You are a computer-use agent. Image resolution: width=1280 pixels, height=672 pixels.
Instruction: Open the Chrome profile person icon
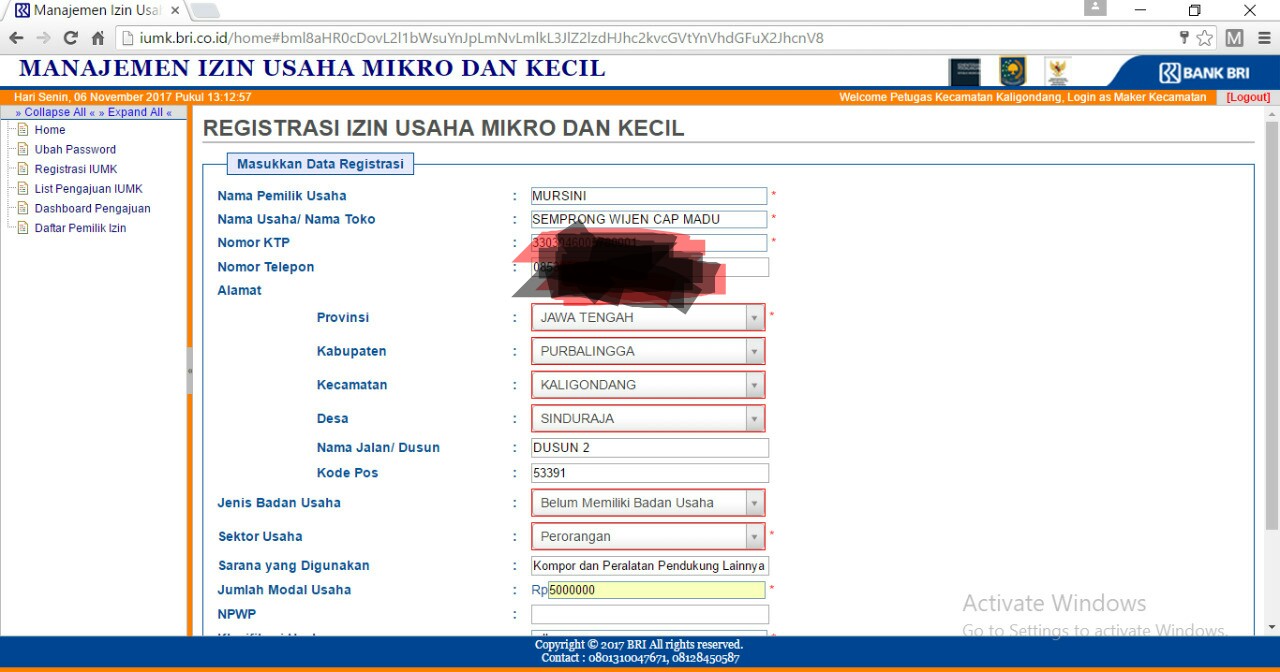pos(1095,8)
